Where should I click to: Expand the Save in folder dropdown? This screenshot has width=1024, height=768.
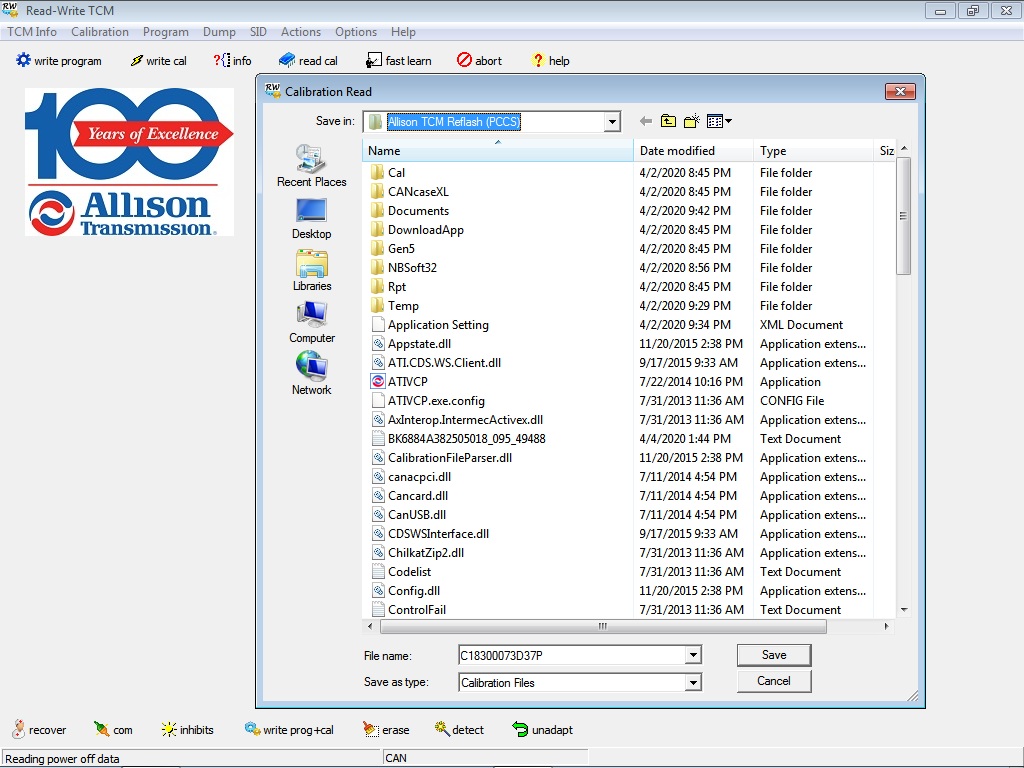[612, 121]
